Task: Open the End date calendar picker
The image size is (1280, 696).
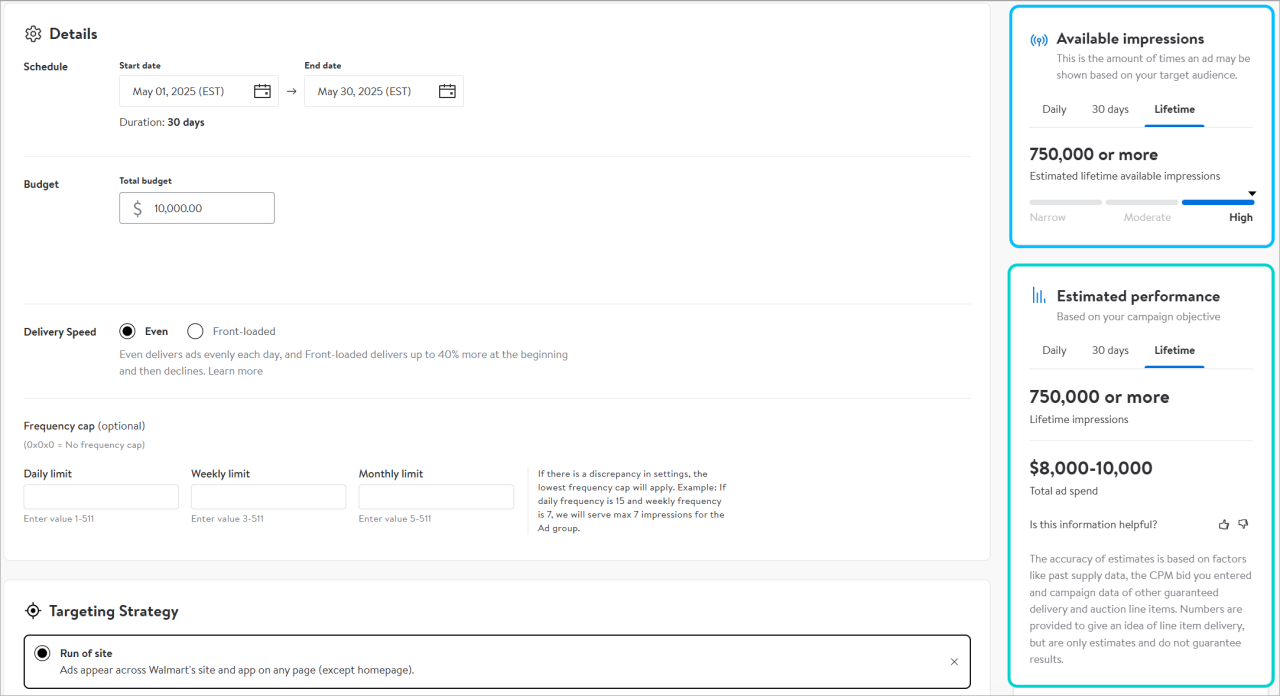Action: [446, 90]
